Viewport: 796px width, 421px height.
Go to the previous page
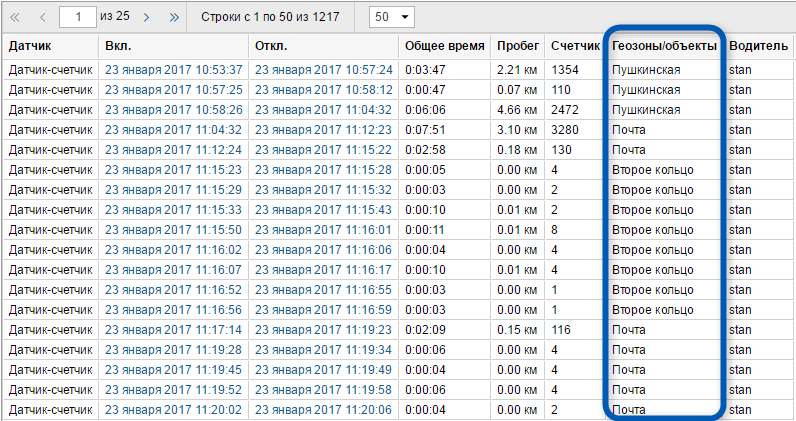pos(43,17)
